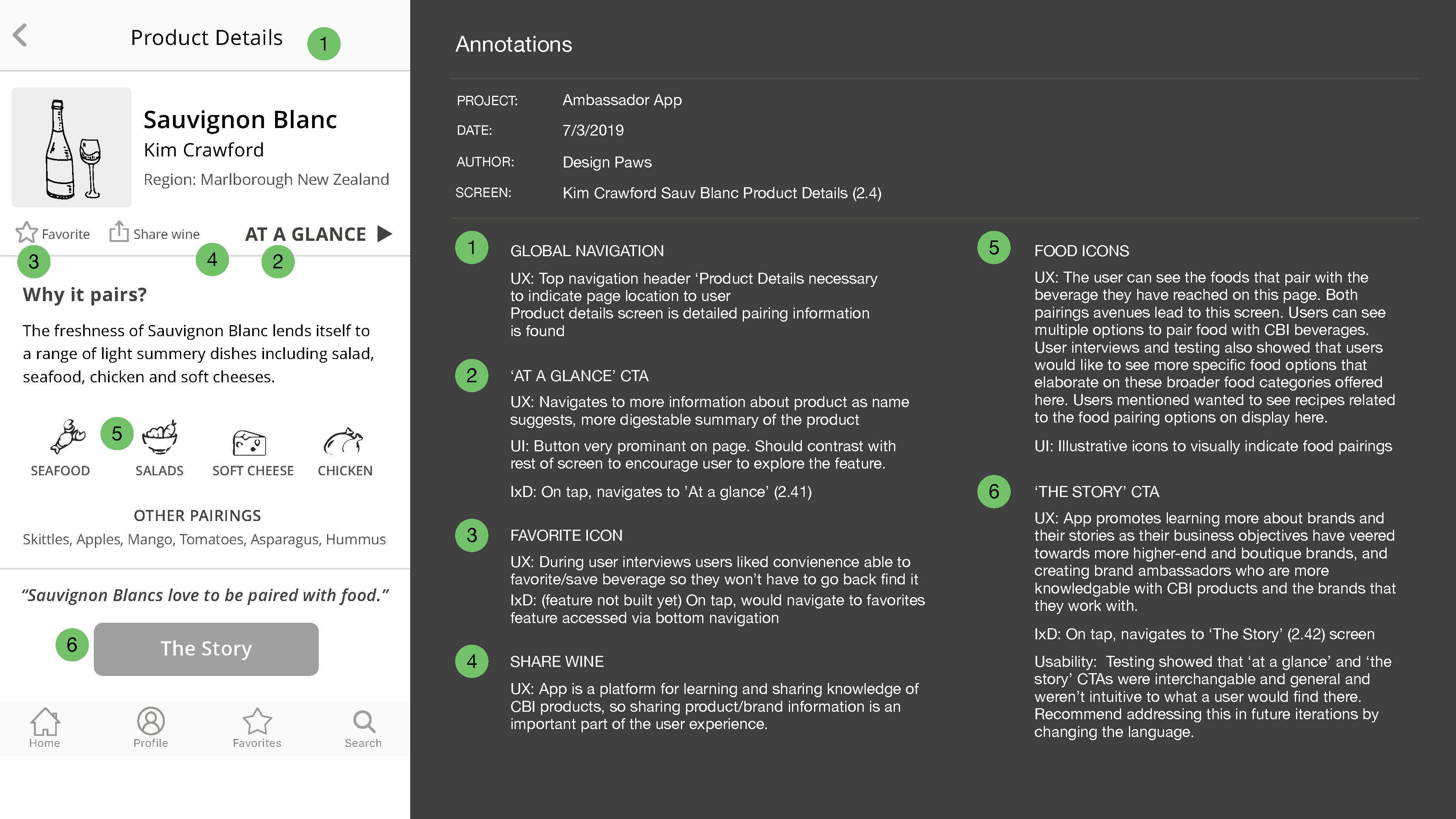Select the Soft Cheese icon
This screenshot has height=819, width=1456.
click(249, 443)
